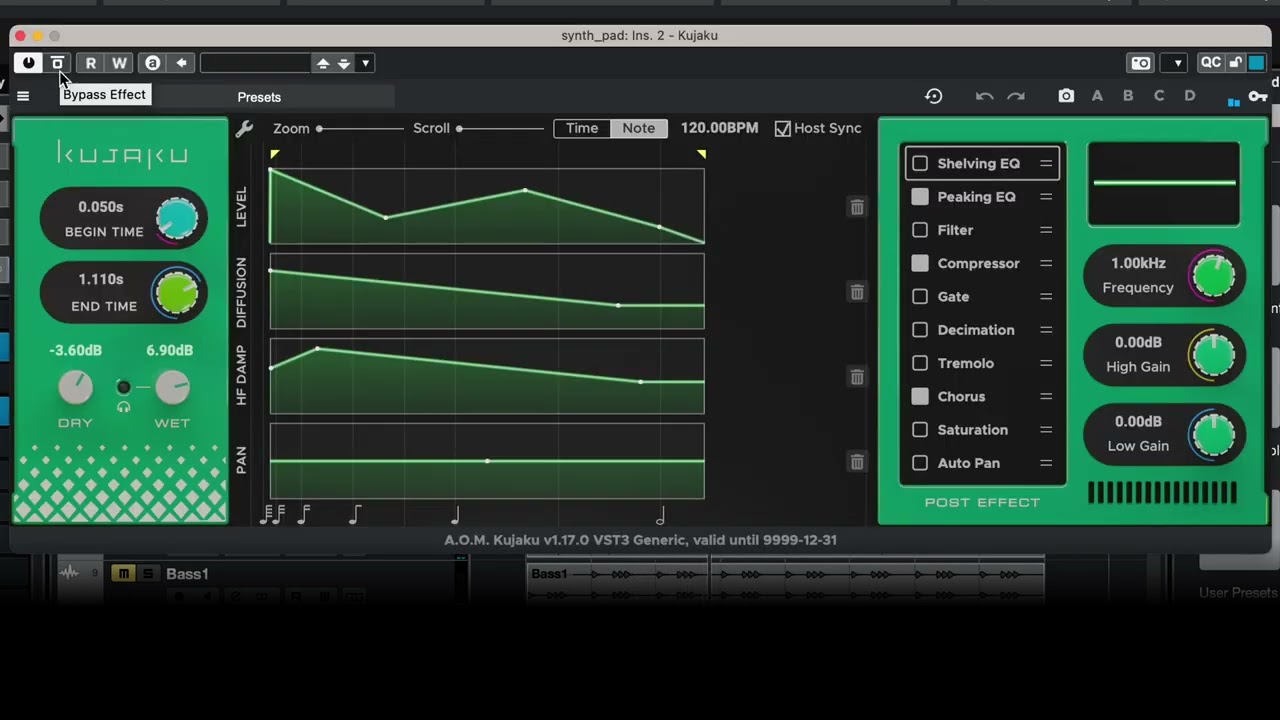Enable the Tremolo checkbox

point(920,363)
